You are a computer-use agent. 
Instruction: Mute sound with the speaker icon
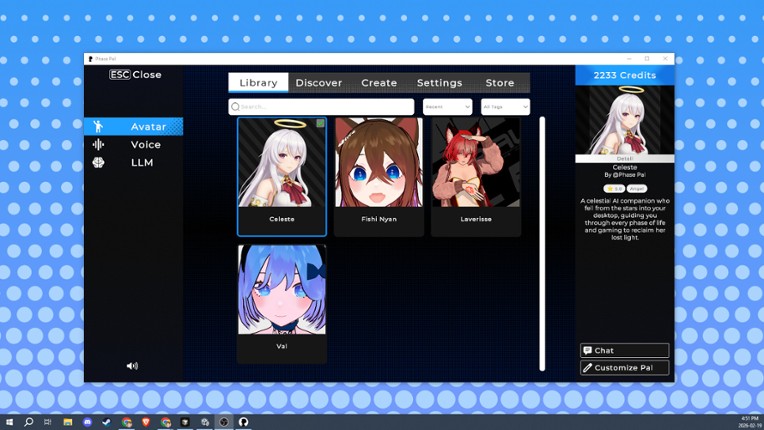(132, 366)
